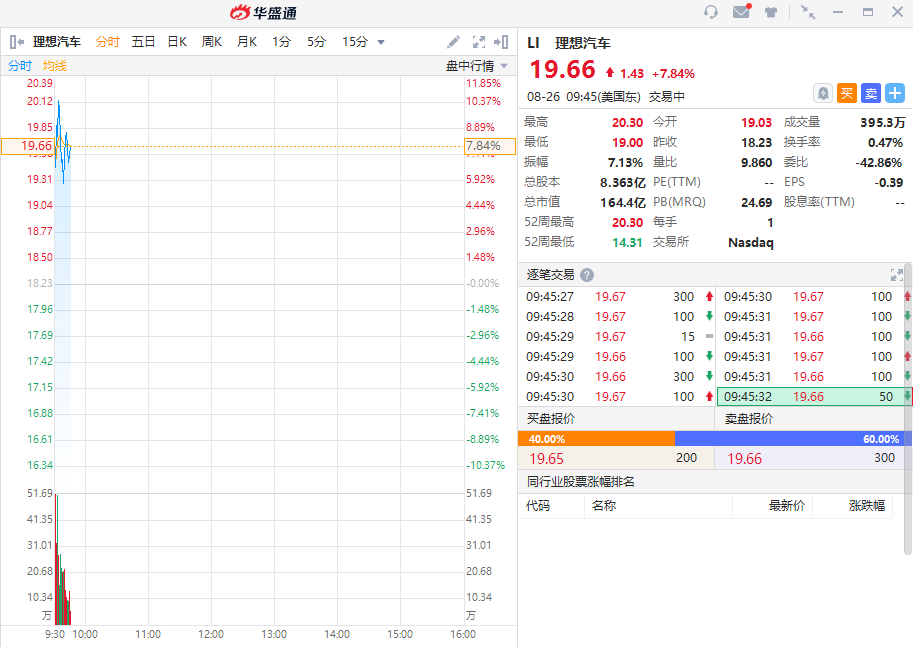This screenshot has height=647, width=913.
Task: Collapse the right panel using arrow icon
Action: click(502, 42)
